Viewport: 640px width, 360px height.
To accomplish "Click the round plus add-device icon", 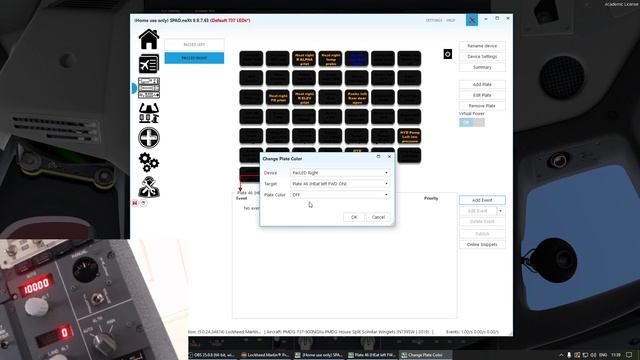I will pyautogui.click(x=149, y=138).
